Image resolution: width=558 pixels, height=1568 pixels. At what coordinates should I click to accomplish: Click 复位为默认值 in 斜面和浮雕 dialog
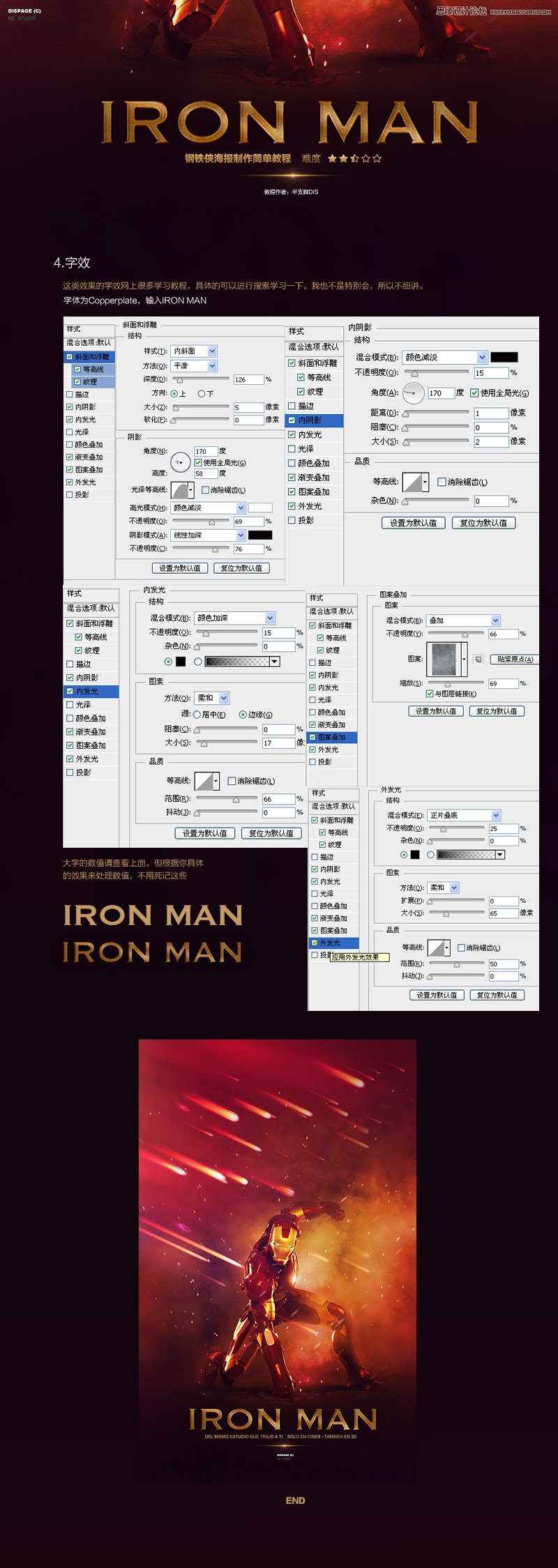241,568
